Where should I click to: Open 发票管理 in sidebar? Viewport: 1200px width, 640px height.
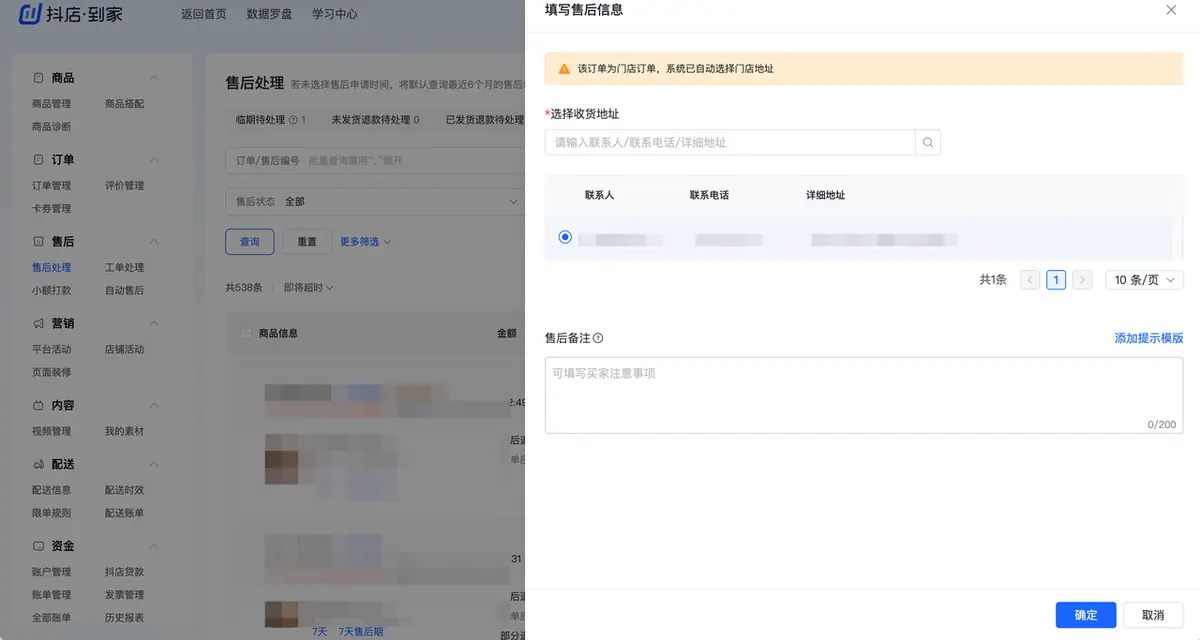click(x=125, y=596)
